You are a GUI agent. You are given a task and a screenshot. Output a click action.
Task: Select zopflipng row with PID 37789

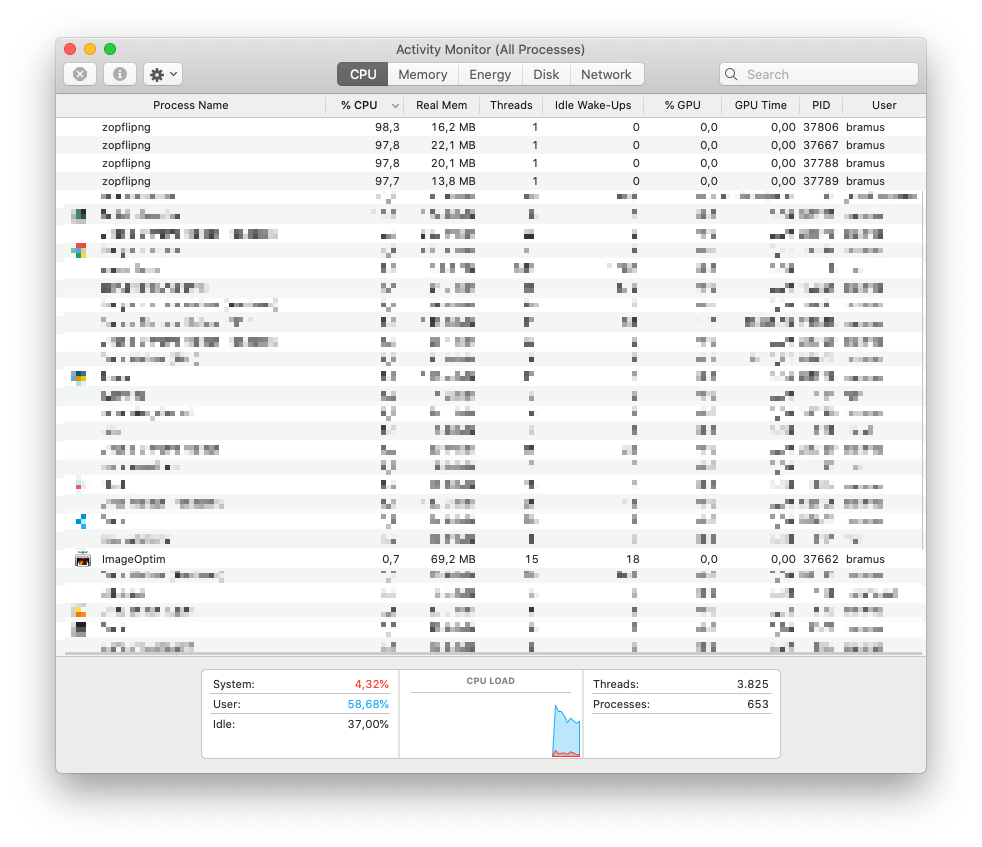coord(491,181)
